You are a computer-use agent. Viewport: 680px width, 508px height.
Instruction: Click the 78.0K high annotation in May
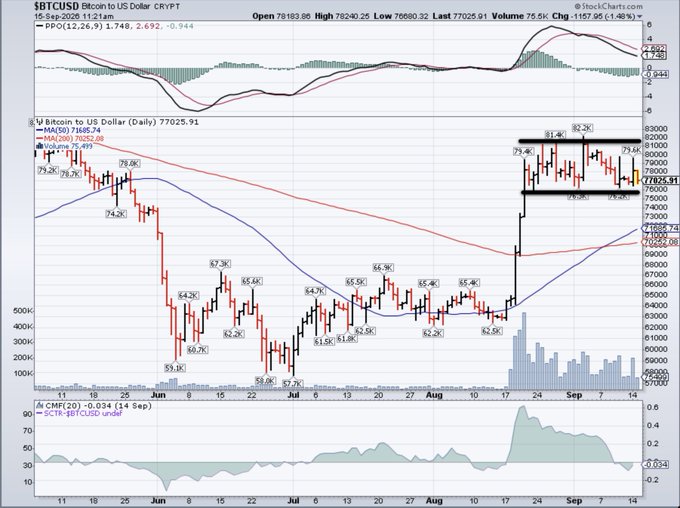click(130, 164)
